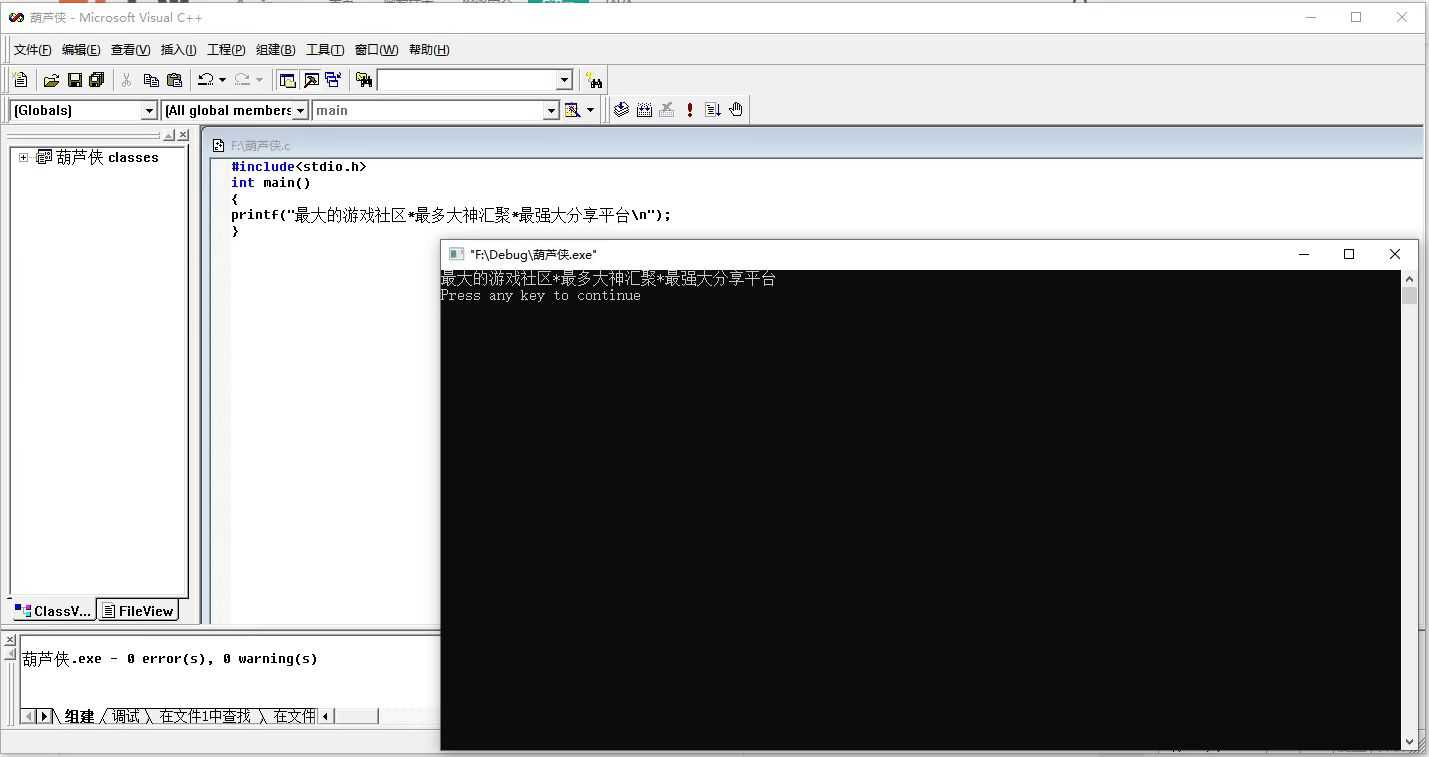Click the New Text File icon
The width and height of the screenshot is (1429, 757).
[20, 80]
